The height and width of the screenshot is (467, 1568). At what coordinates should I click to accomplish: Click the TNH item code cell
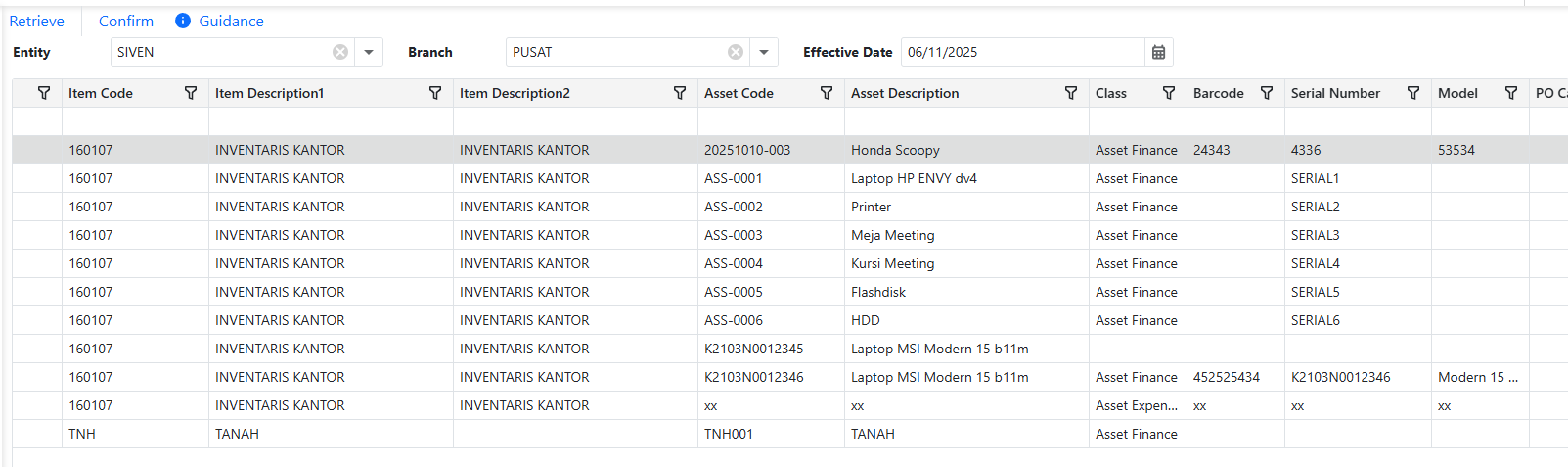(135, 434)
